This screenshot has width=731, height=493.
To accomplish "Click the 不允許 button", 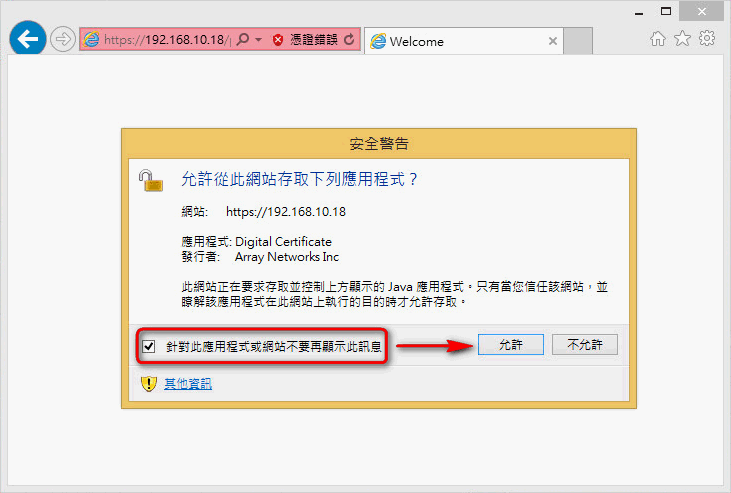I will pos(585,345).
